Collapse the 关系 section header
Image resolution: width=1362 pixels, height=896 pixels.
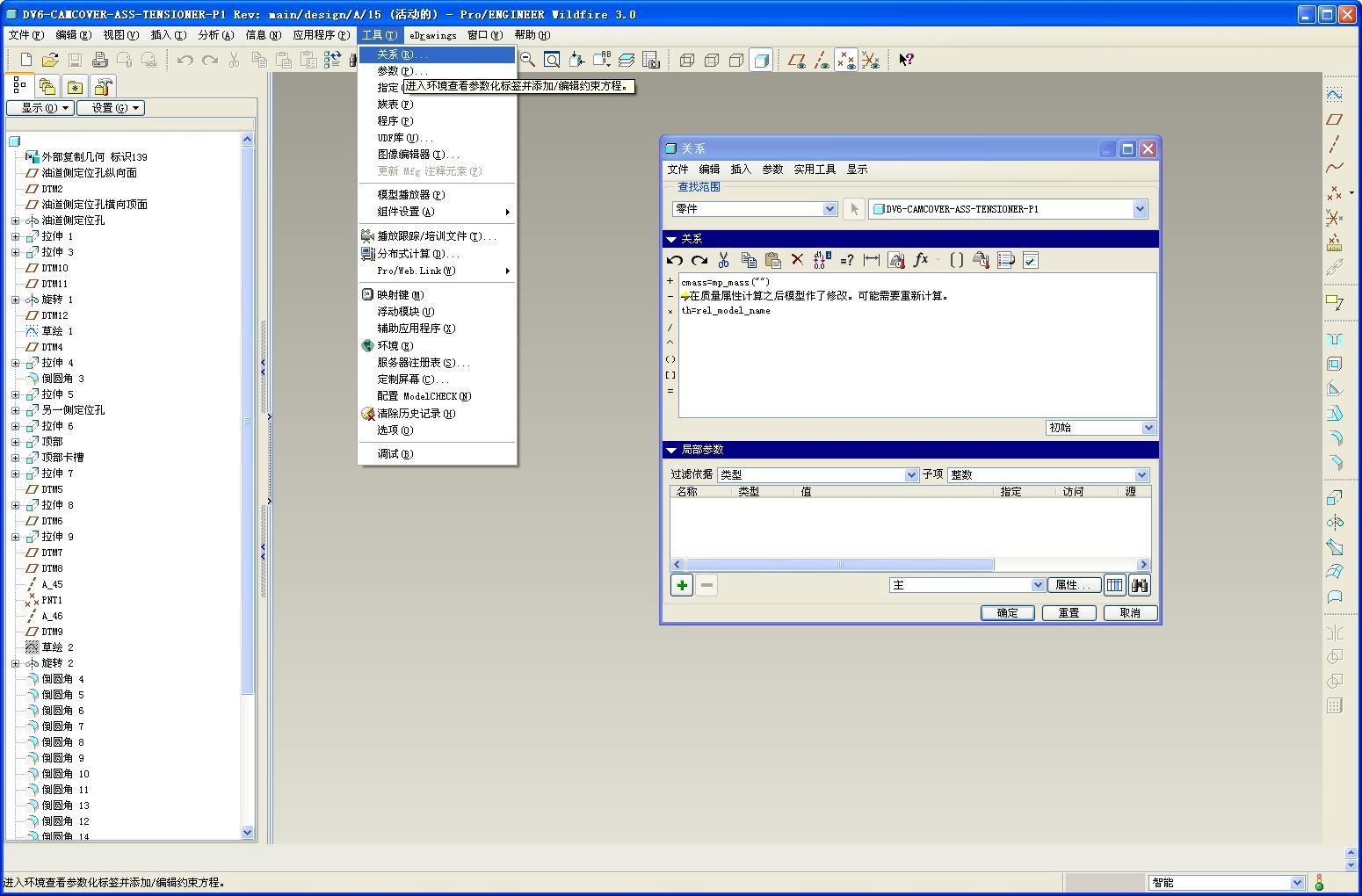click(672, 239)
